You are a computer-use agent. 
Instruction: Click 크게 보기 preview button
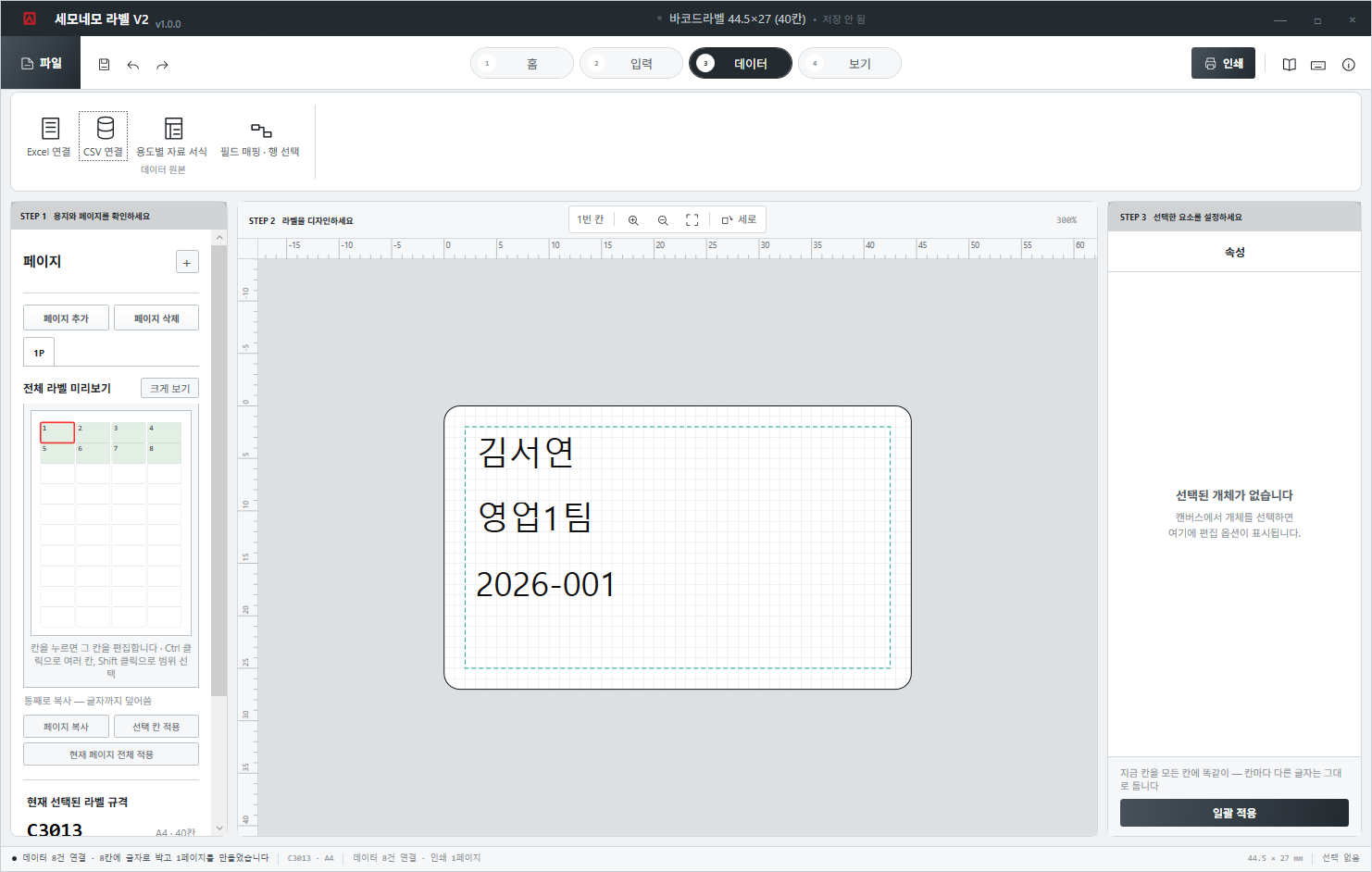[x=170, y=388]
